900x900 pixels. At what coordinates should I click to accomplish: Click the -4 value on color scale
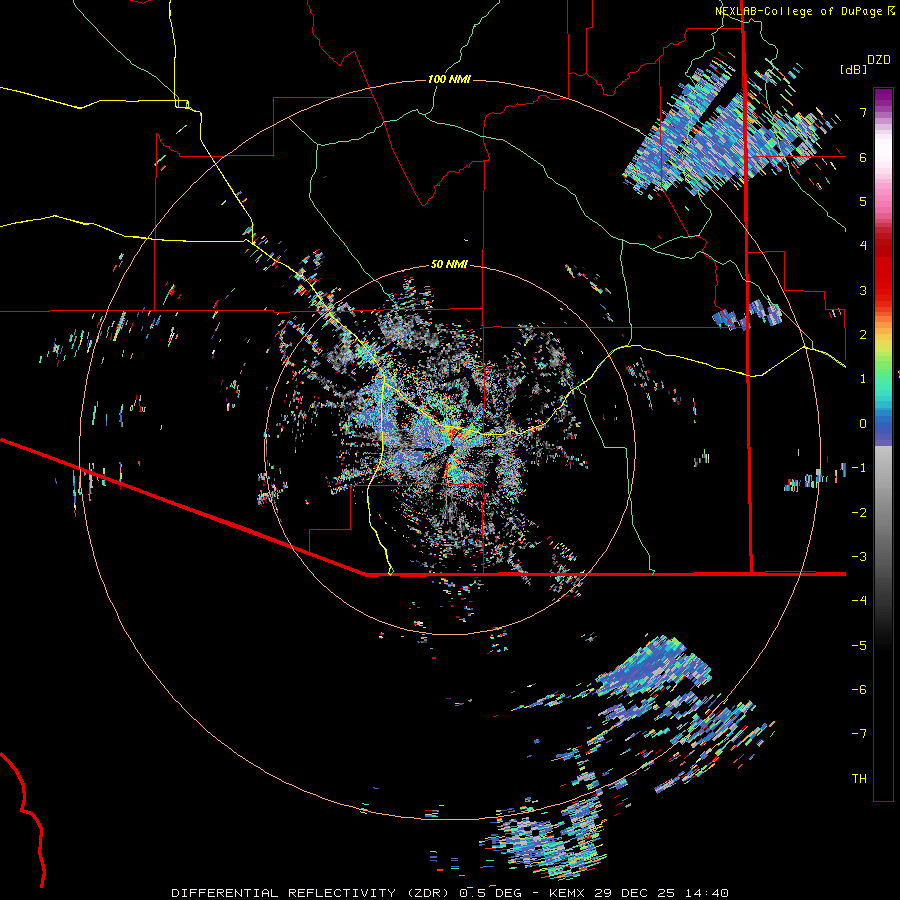click(859, 601)
